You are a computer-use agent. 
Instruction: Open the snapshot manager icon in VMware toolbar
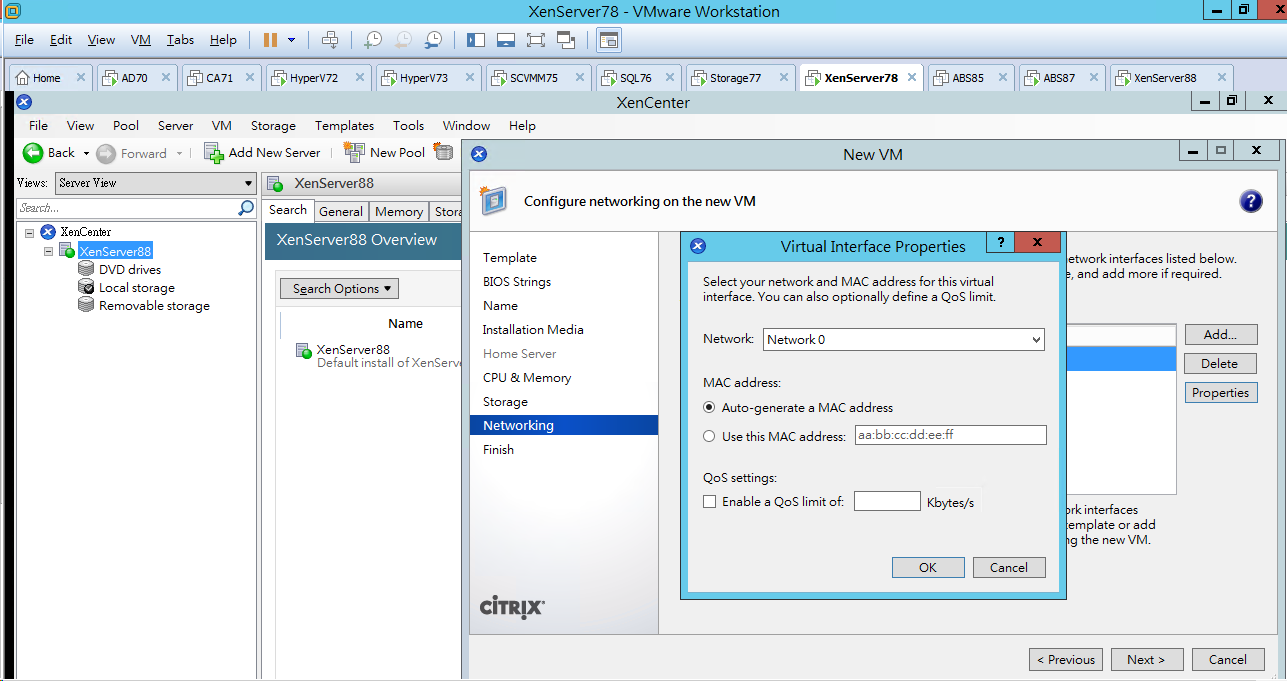point(433,40)
